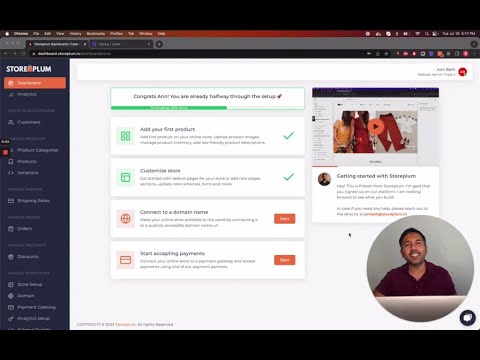480x360 pixels.
Task: Click the Customers people icon
Action: click(11, 122)
